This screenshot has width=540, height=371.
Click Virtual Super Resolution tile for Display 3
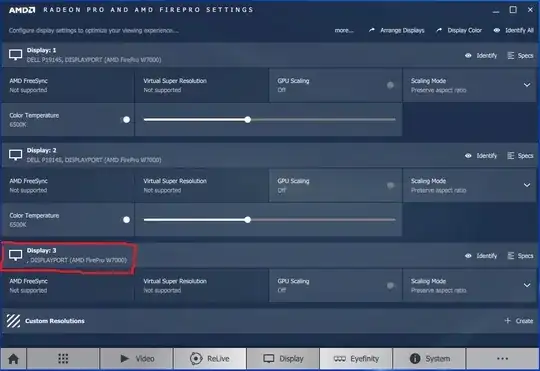[x=202, y=286]
